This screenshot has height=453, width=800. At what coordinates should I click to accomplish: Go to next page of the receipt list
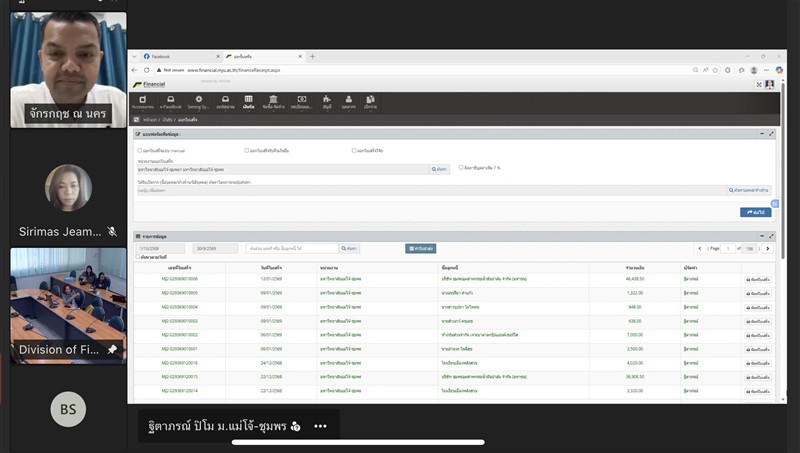767,248
